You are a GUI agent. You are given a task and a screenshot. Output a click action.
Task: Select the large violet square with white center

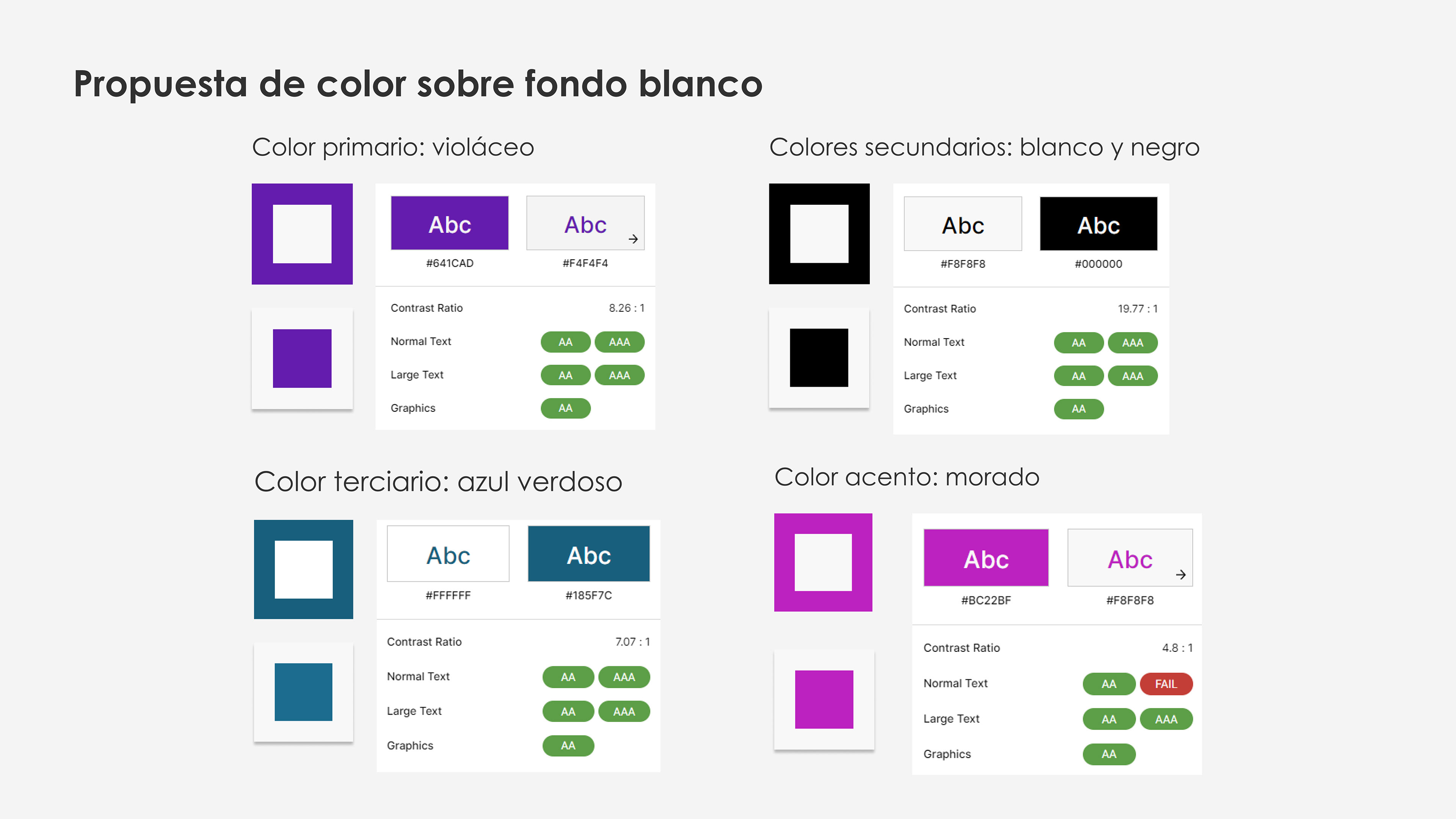(302, 234)
